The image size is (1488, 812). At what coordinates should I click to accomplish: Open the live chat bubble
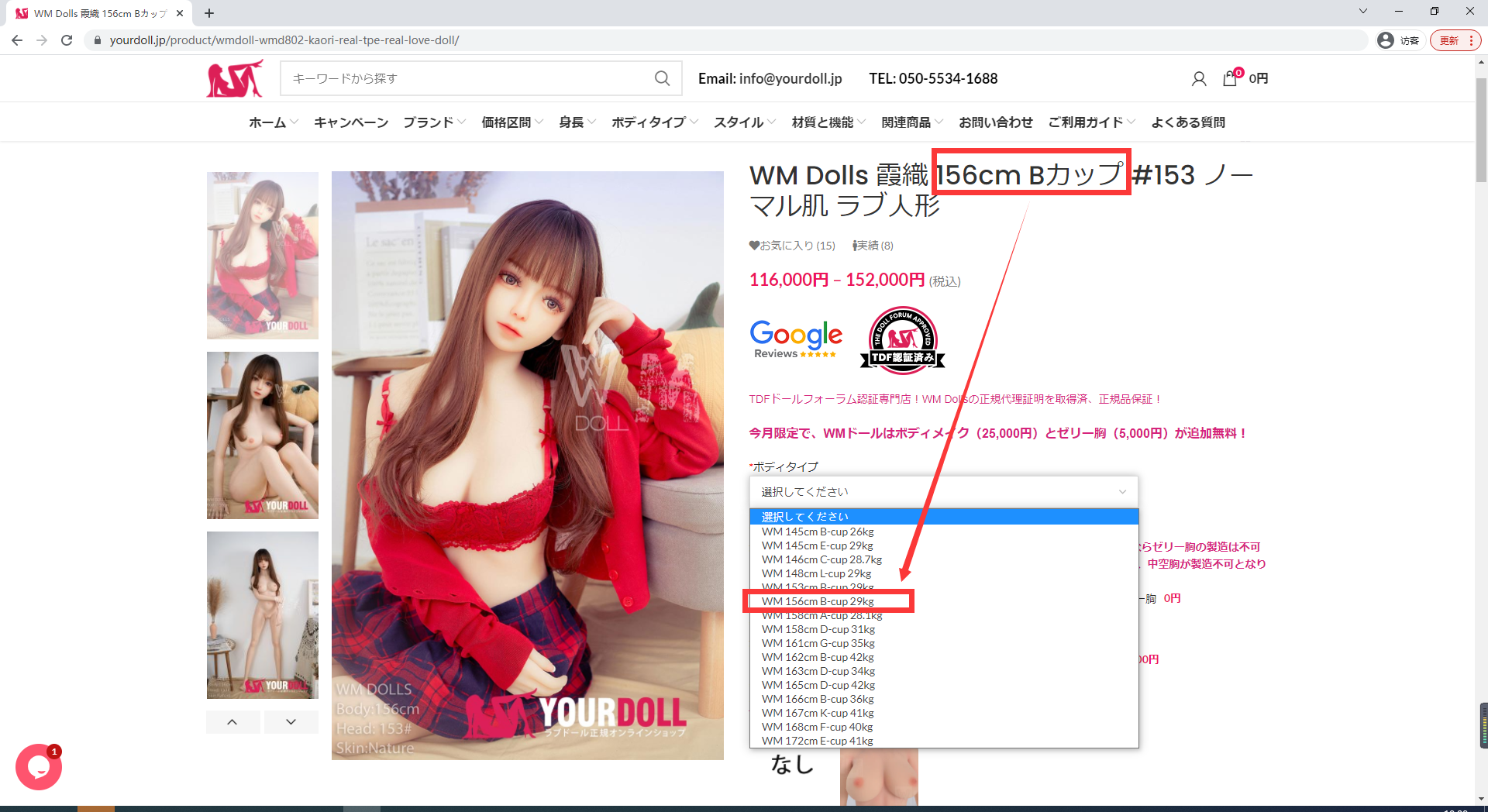tap(39, 767)
